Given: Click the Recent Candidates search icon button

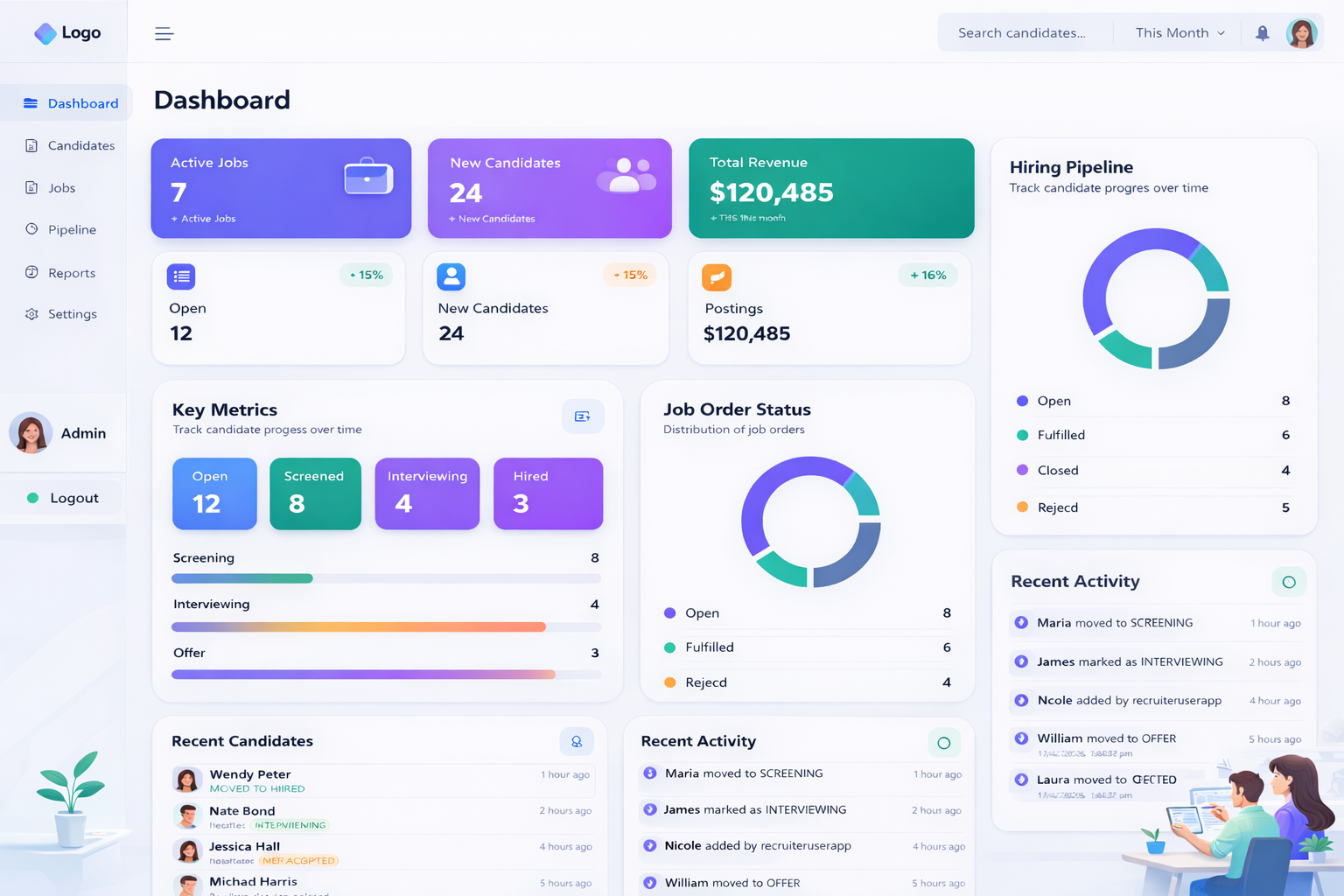Looking at the screenshot, I should pos(577,741).
